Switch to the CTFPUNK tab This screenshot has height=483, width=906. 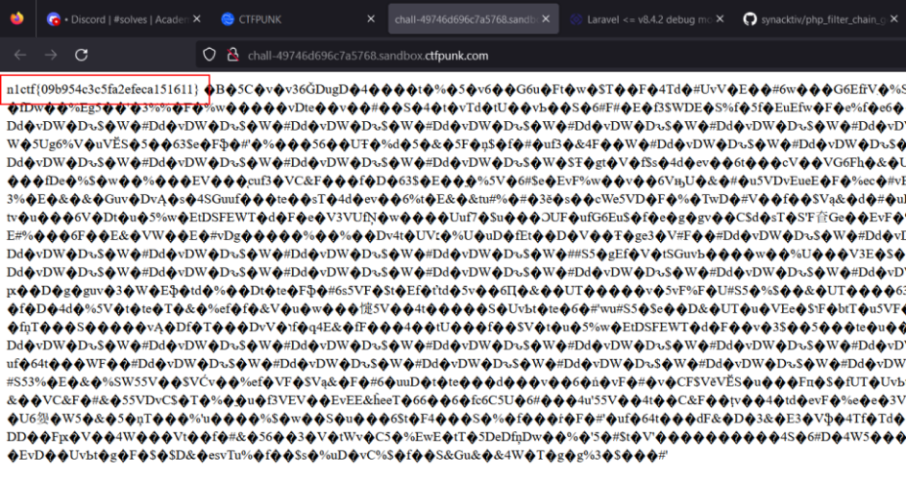(x=298, y=19)
